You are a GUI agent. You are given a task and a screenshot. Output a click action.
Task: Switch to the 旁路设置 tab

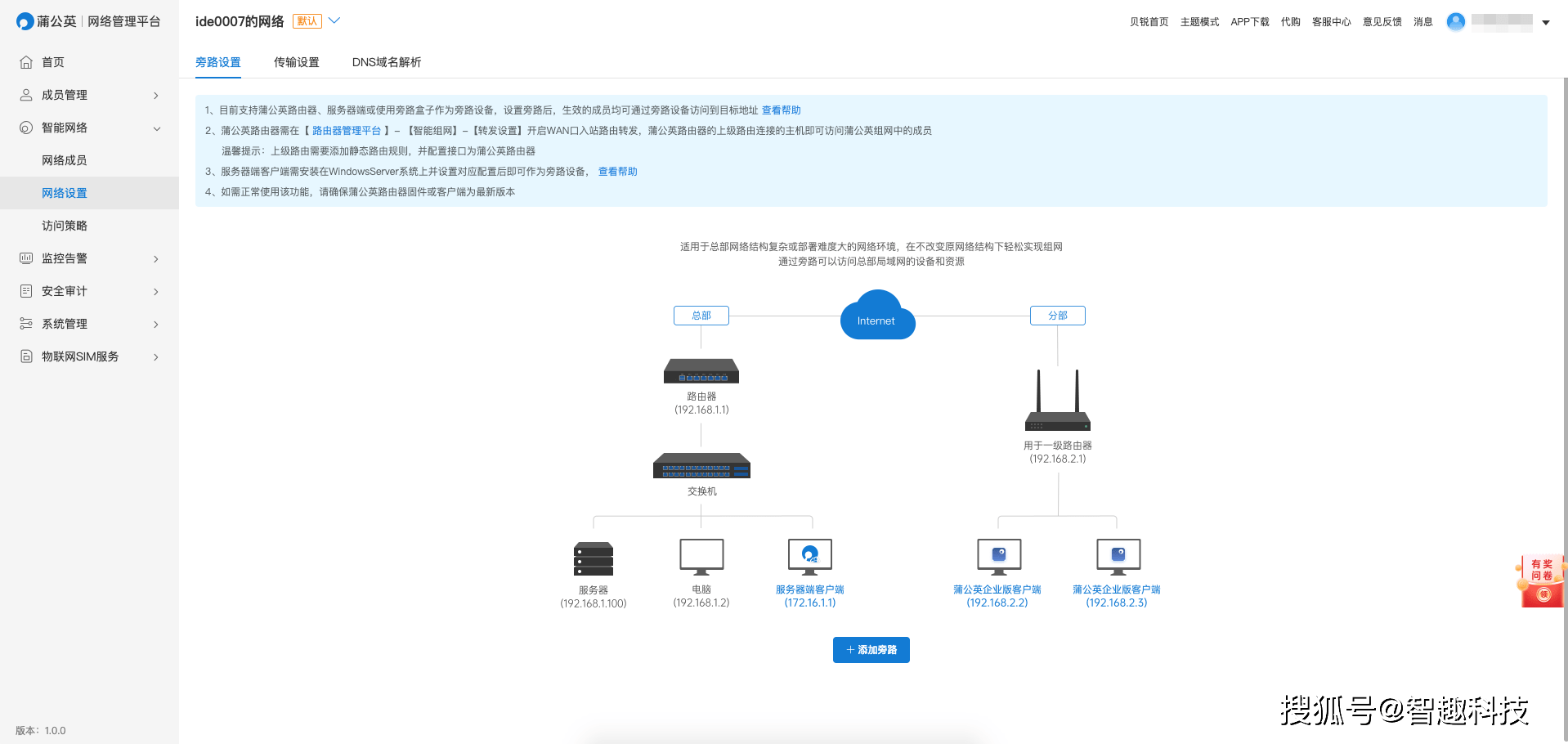click(x=218, y=62)
